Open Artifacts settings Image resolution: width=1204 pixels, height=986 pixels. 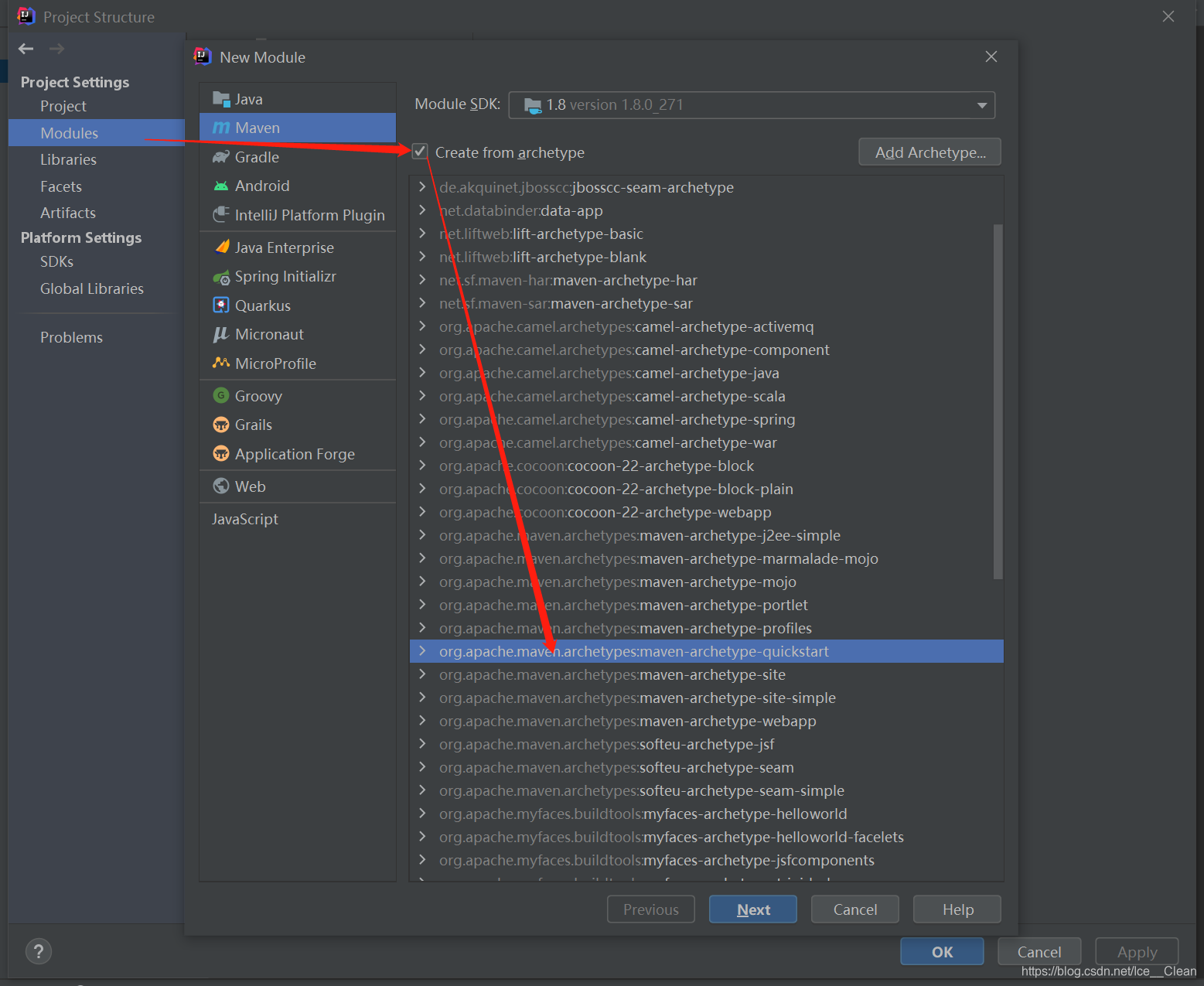(68, 213)
